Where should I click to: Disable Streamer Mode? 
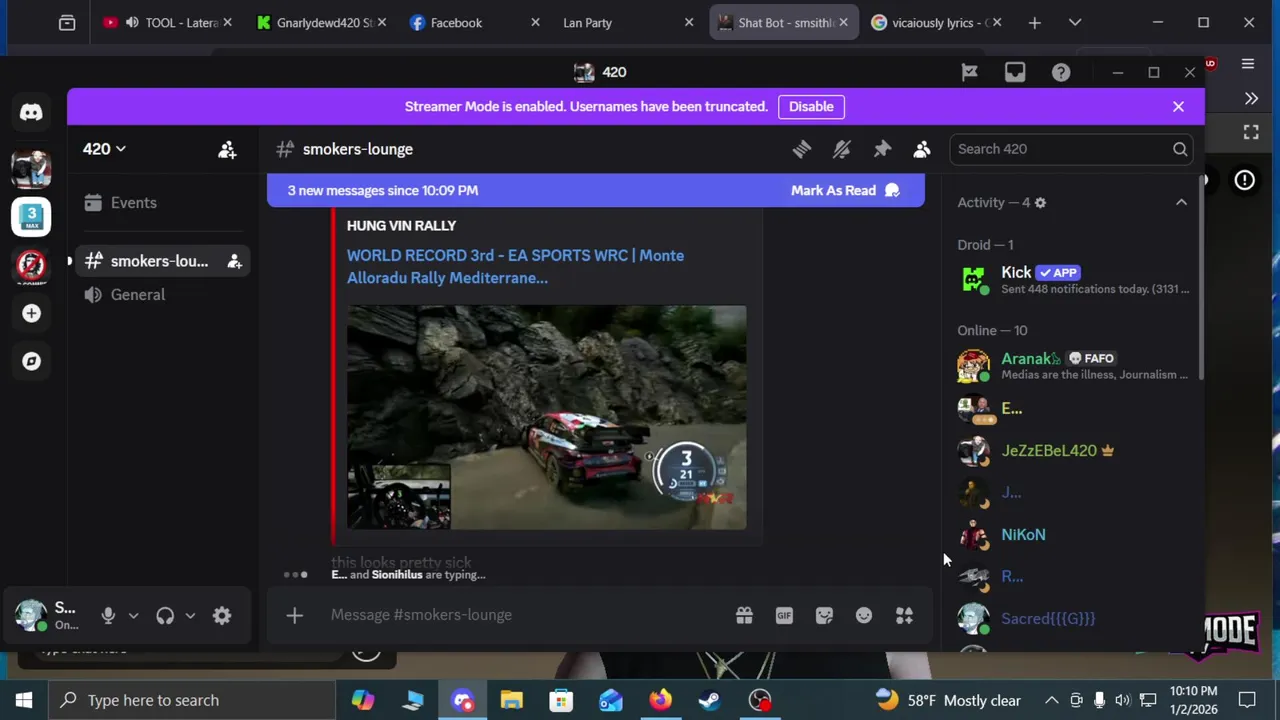coord(811,106)
